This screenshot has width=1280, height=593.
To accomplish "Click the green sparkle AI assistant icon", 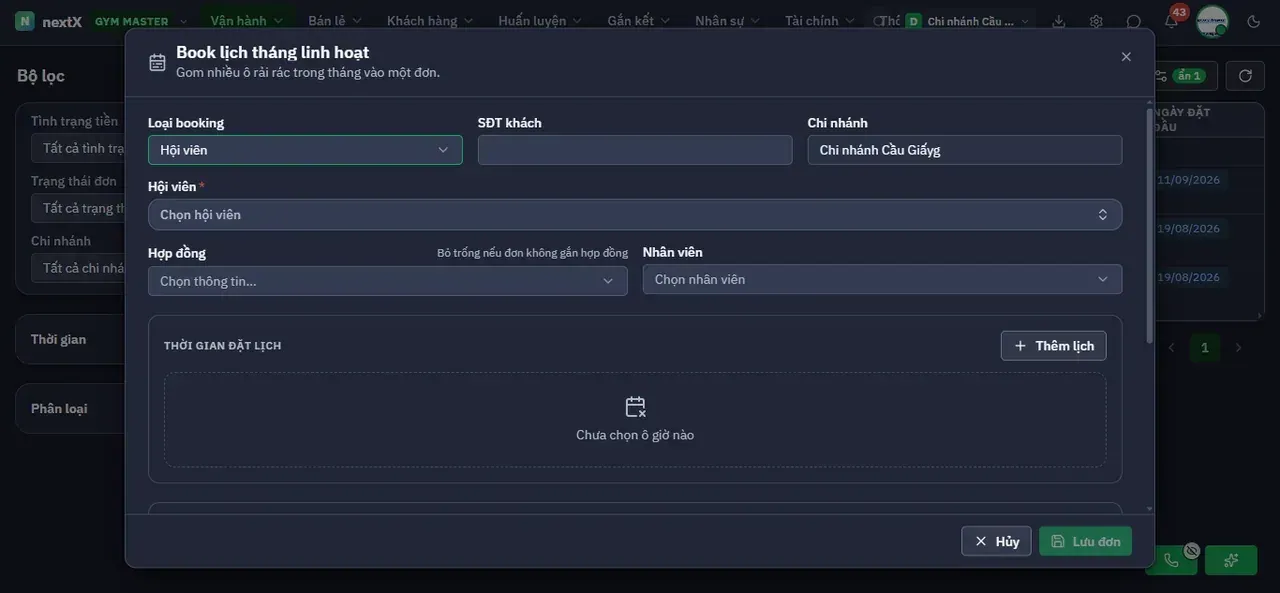I will (x=1231, y=560).
